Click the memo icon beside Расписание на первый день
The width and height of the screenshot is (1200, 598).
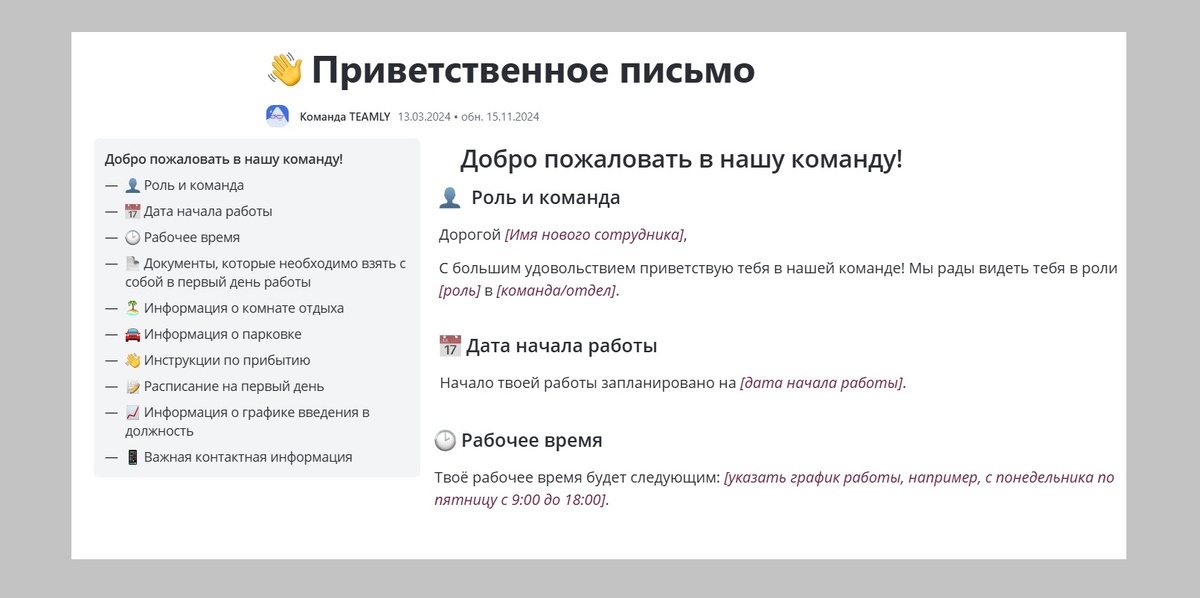pyautogui.click(x=131, y=386)
